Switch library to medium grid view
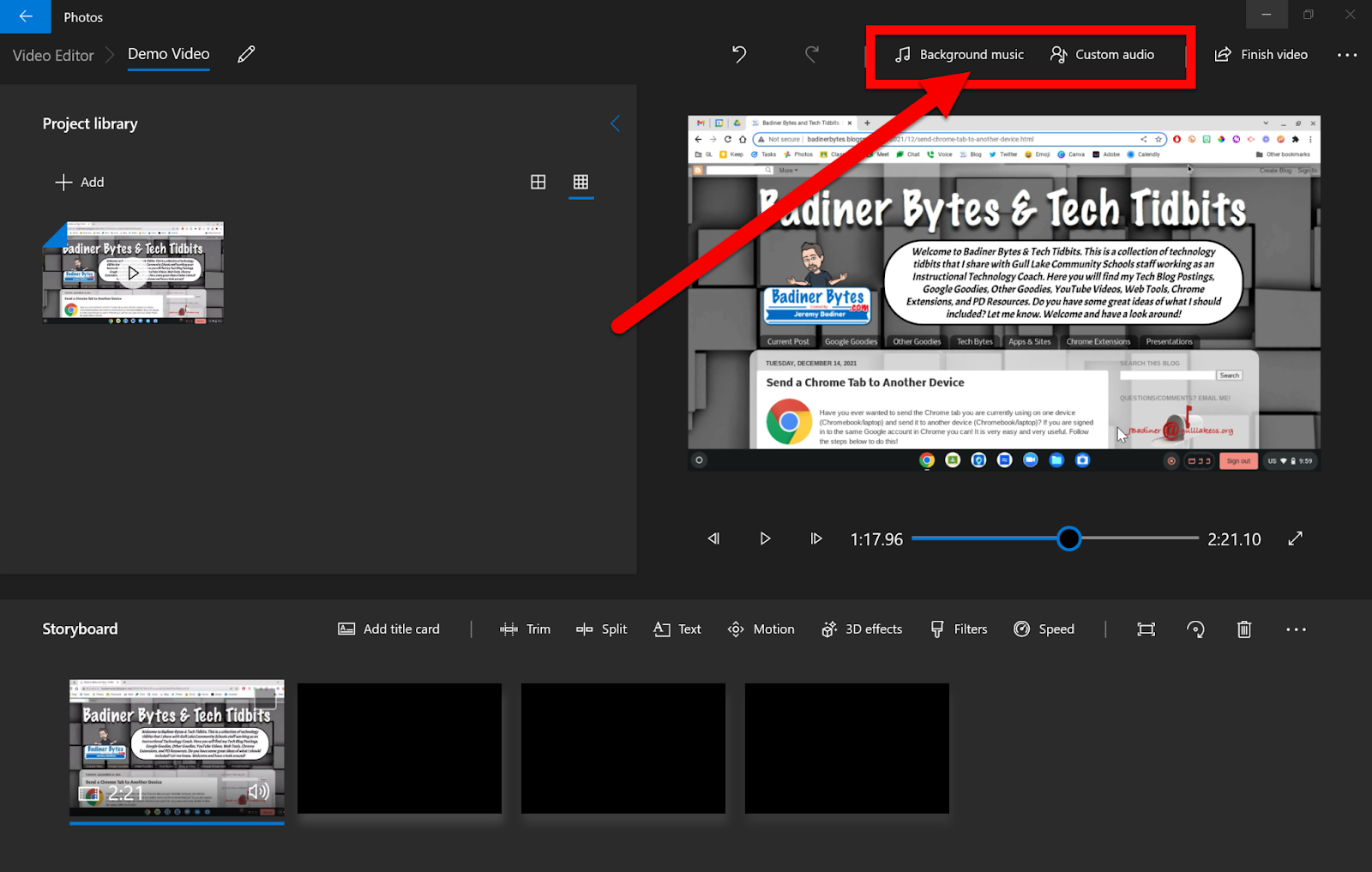 point(539,182)
